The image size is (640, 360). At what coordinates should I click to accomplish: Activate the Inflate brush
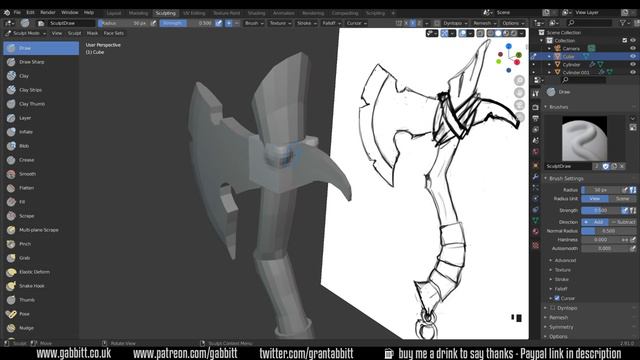click(x=41, y=132)
